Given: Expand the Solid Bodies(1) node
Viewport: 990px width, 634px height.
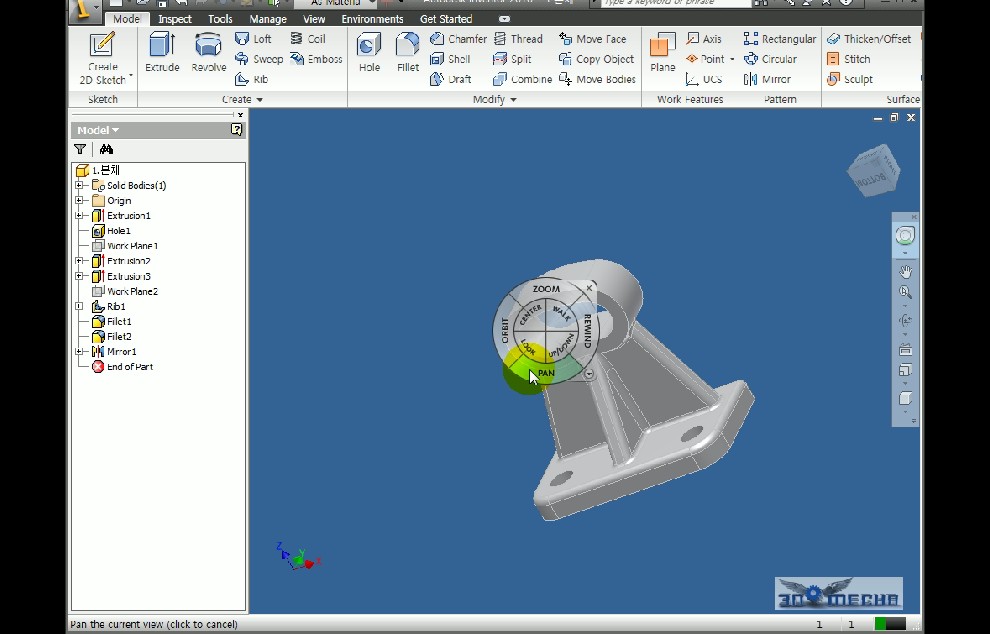Looking at the screenshot, I should point(79,185).
